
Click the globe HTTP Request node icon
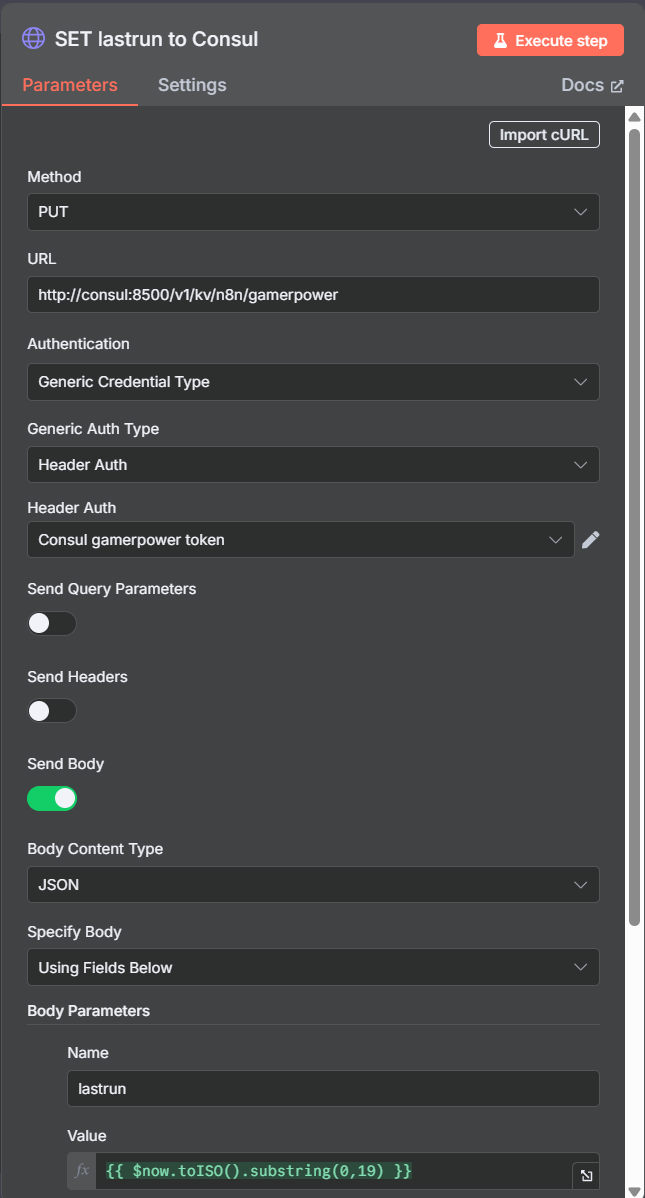tap(34, 39)
